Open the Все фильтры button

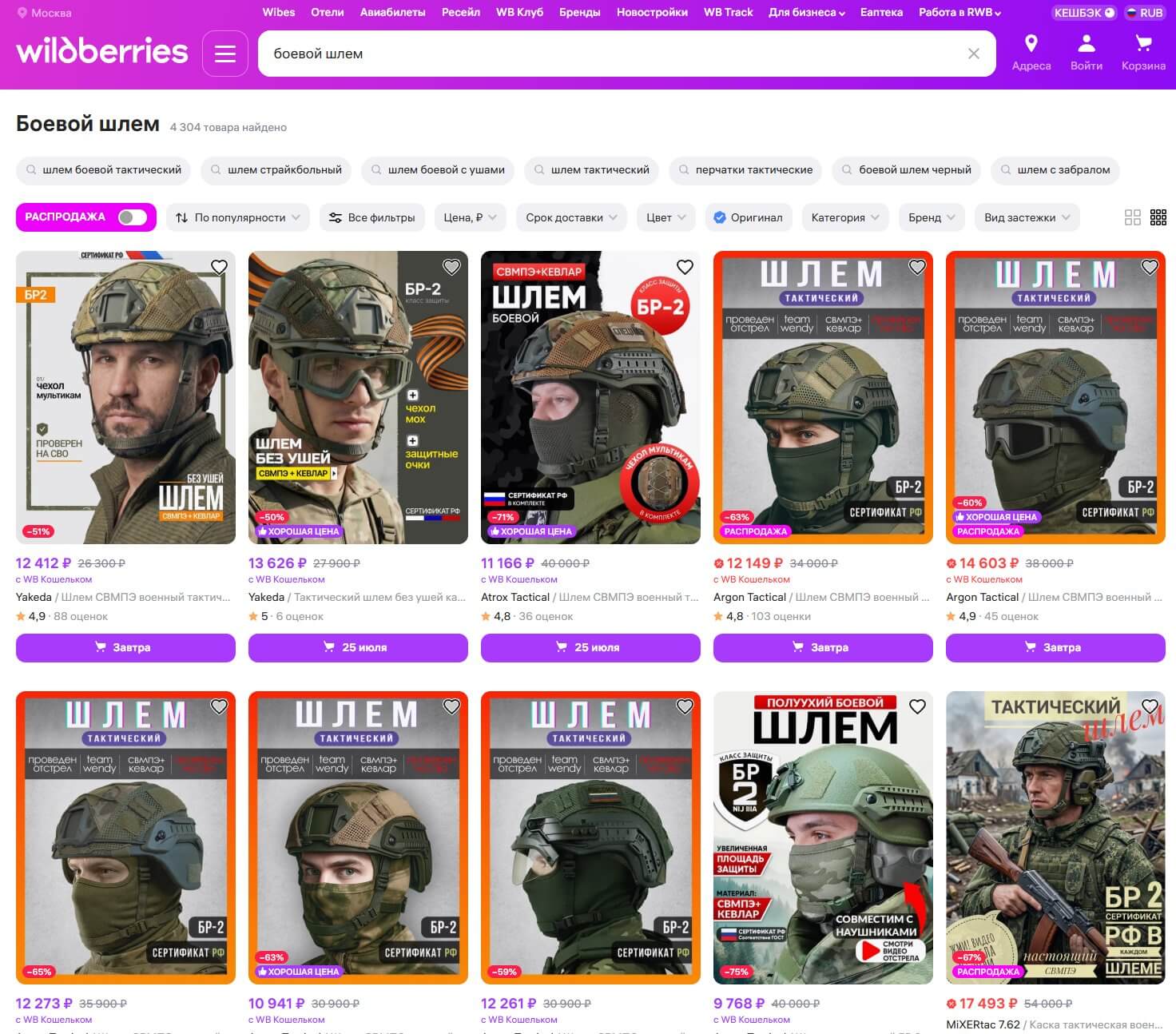click(372, 217)
